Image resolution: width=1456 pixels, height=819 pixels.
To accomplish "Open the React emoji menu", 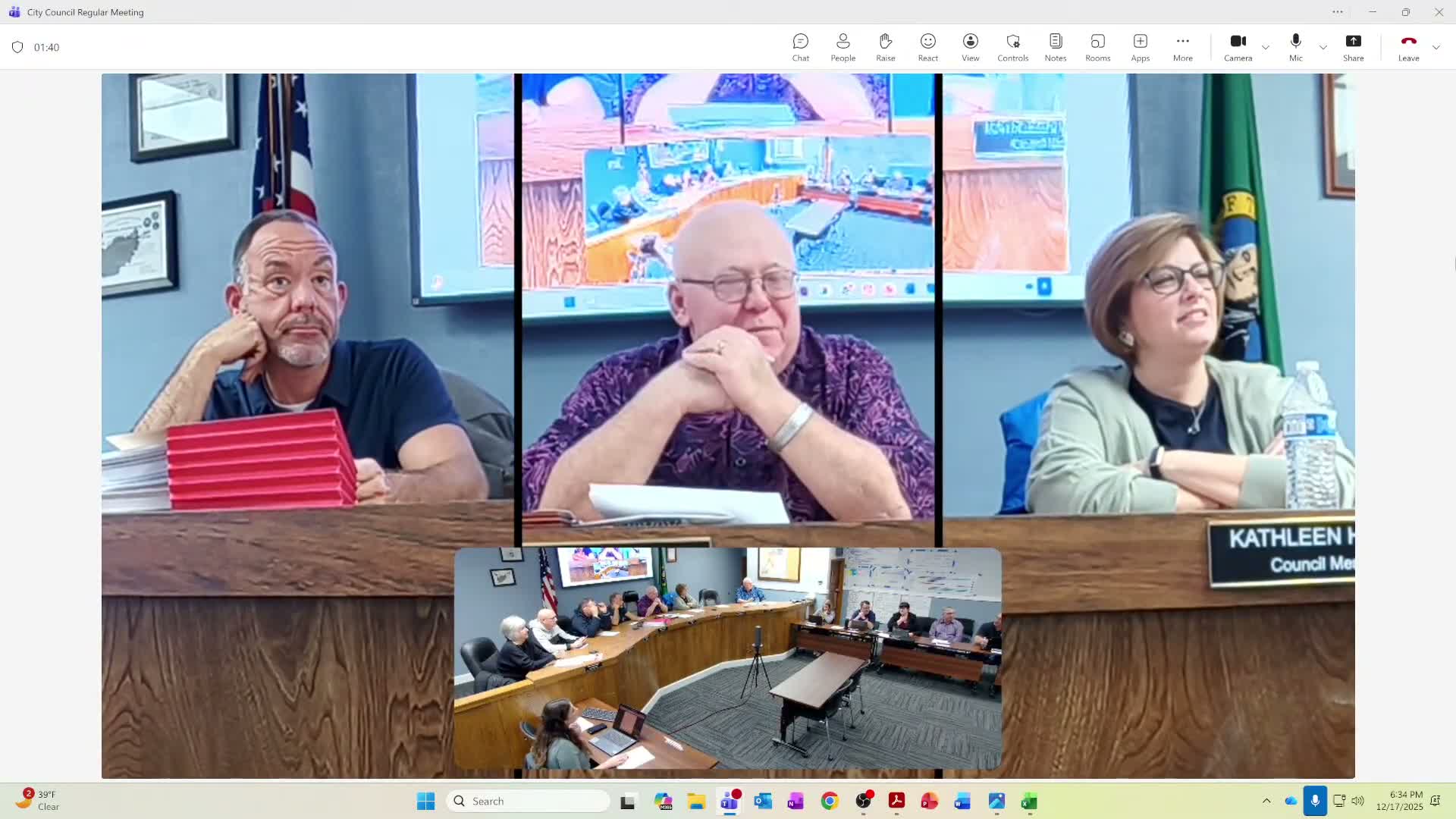I will [927, 47].
